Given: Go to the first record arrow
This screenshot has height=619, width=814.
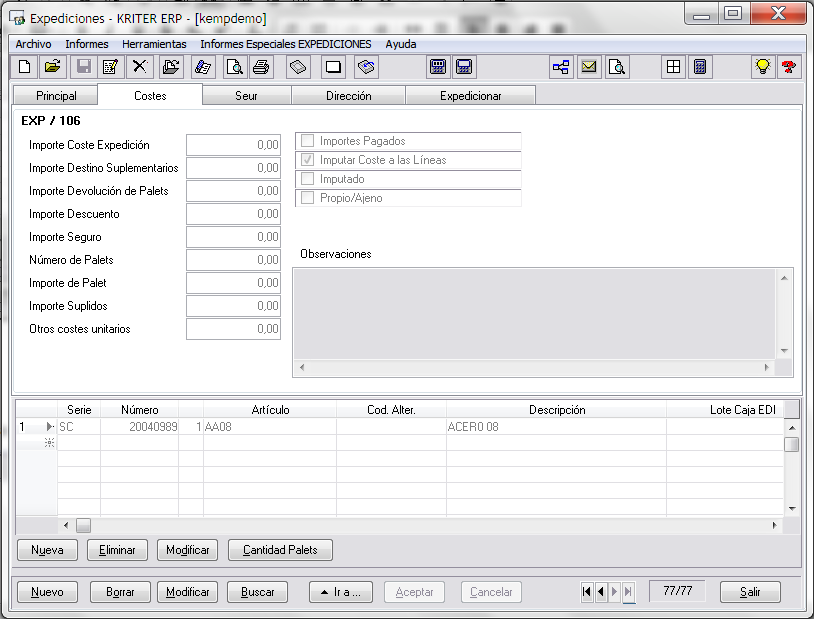Looking at the screenshot, I should point(587,591).
